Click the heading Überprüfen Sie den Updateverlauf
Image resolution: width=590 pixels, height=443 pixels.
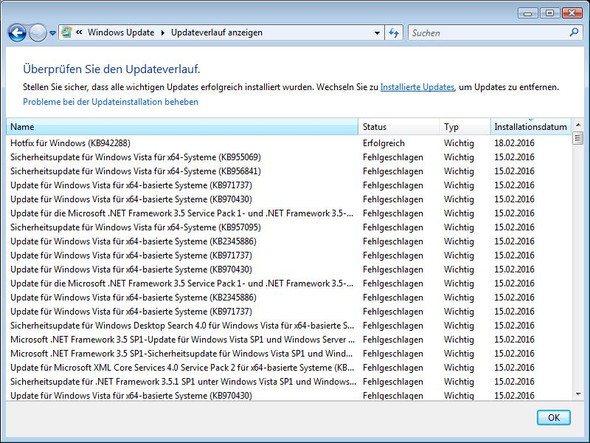click(111, 69)
